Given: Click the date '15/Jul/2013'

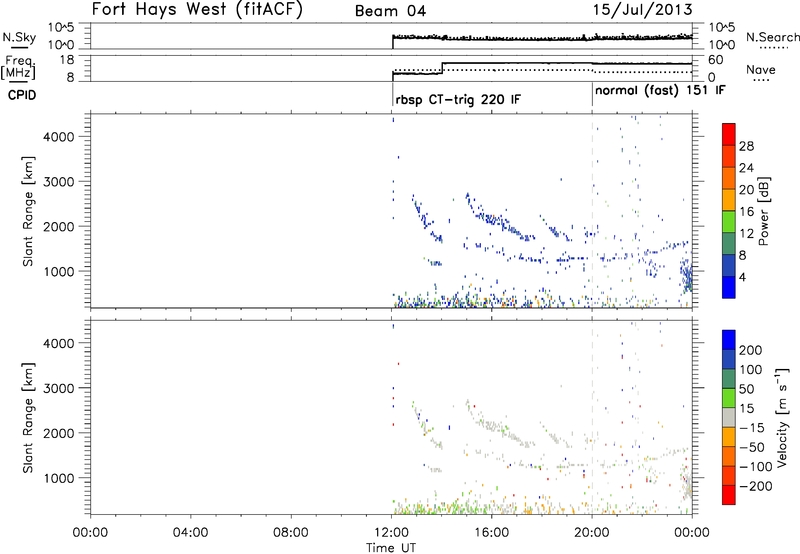Looking at the screenshot, I should coord(643,10).
